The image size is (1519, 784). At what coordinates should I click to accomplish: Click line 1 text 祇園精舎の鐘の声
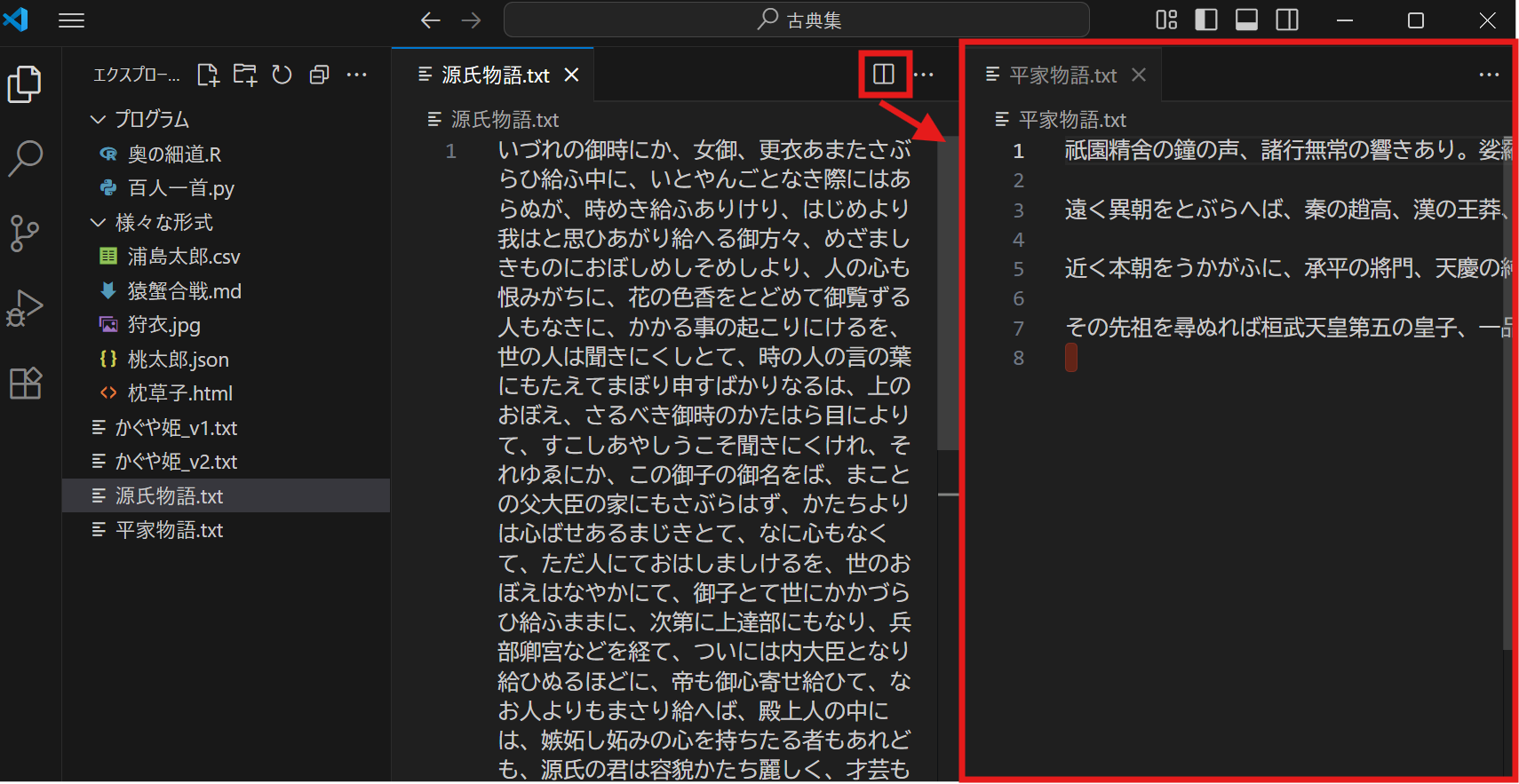tap(1152, 150)
